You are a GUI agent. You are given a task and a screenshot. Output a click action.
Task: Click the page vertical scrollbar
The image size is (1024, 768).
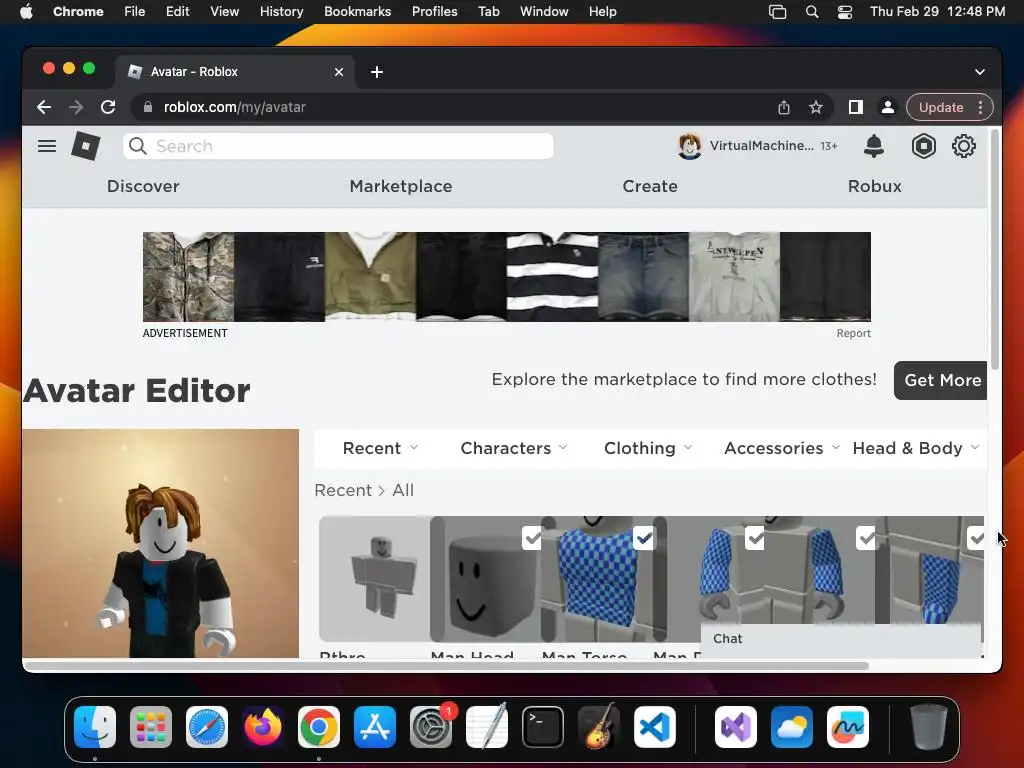[995, 250]
